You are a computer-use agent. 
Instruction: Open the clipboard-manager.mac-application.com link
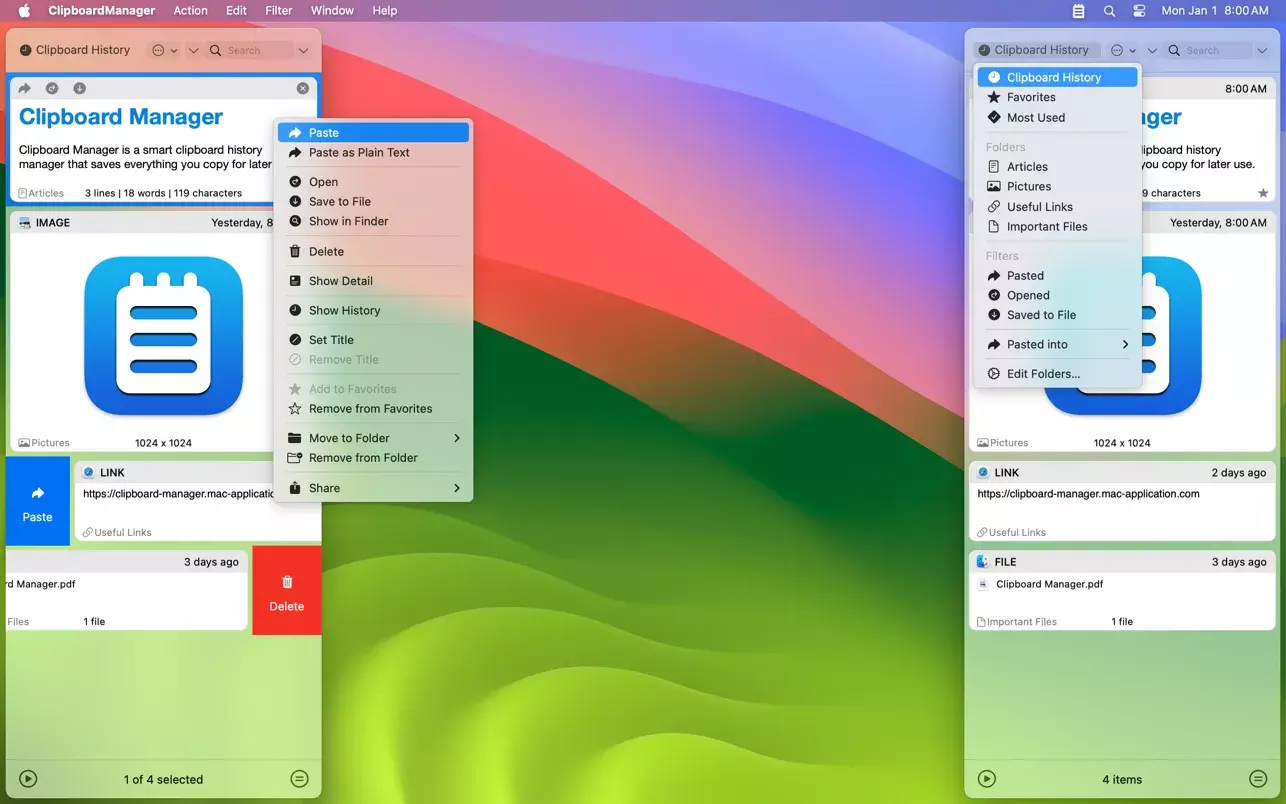tap(1087, 493)
